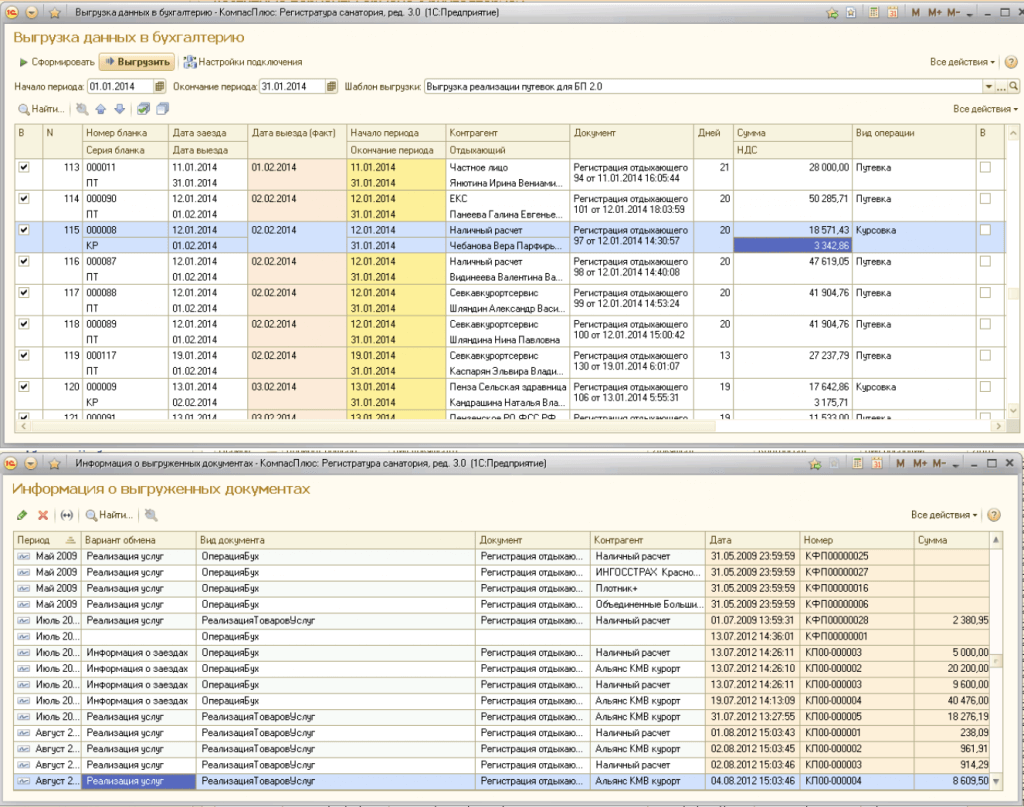
Task: Uncheck the checkbox for row 113
Action: click(x=24, y=167)
